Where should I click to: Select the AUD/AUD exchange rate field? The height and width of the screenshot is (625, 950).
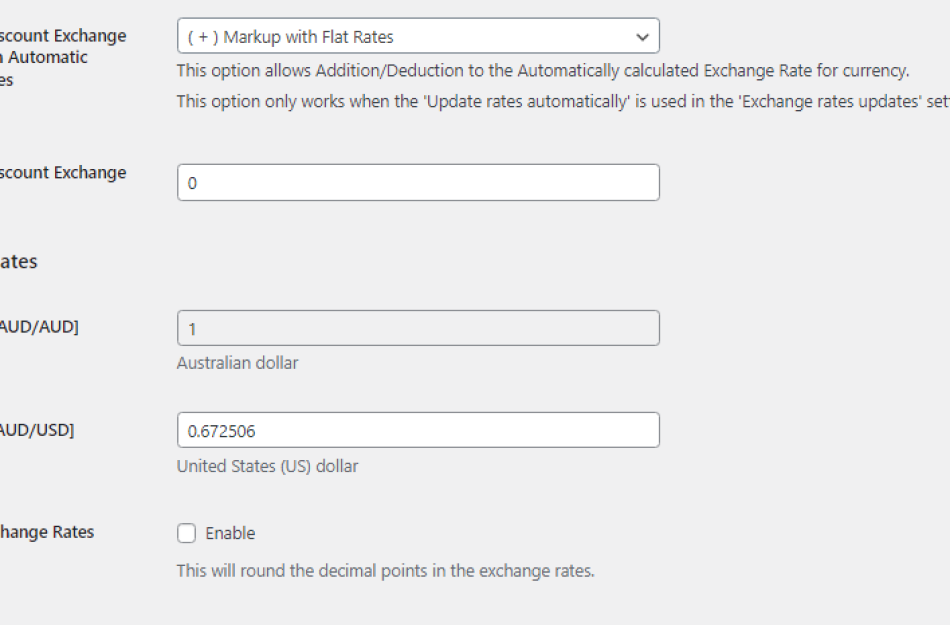[x=418, y=327]
